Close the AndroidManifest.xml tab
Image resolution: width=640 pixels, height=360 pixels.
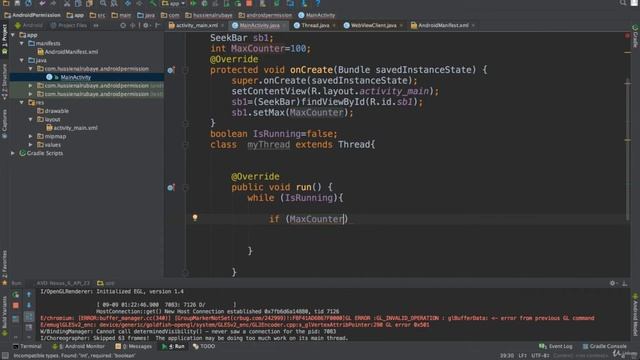(473, 25)
